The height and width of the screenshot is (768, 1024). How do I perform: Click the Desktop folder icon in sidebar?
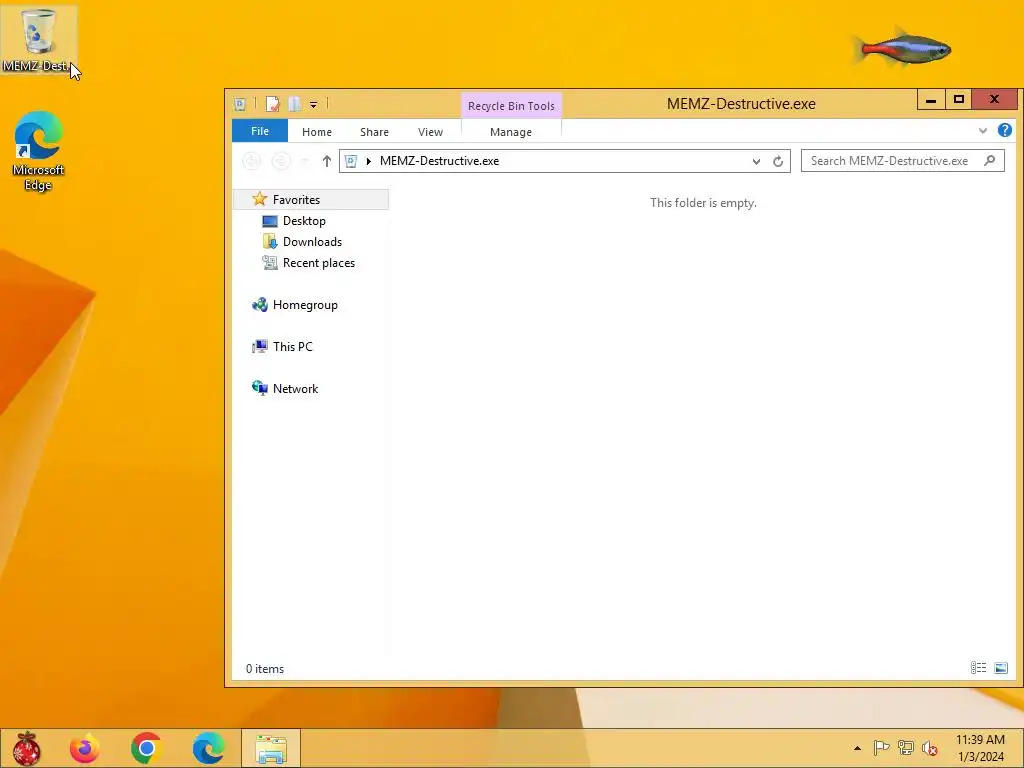coord(270,221)
